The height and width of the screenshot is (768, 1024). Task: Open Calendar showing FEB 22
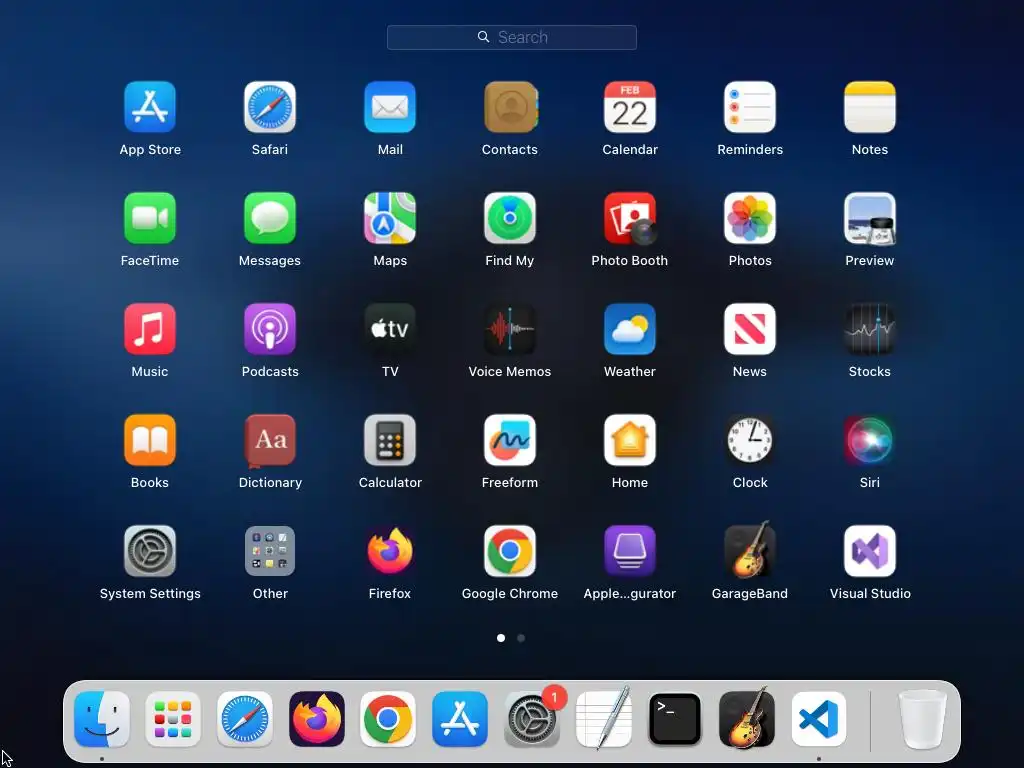(x=630, y=107)
